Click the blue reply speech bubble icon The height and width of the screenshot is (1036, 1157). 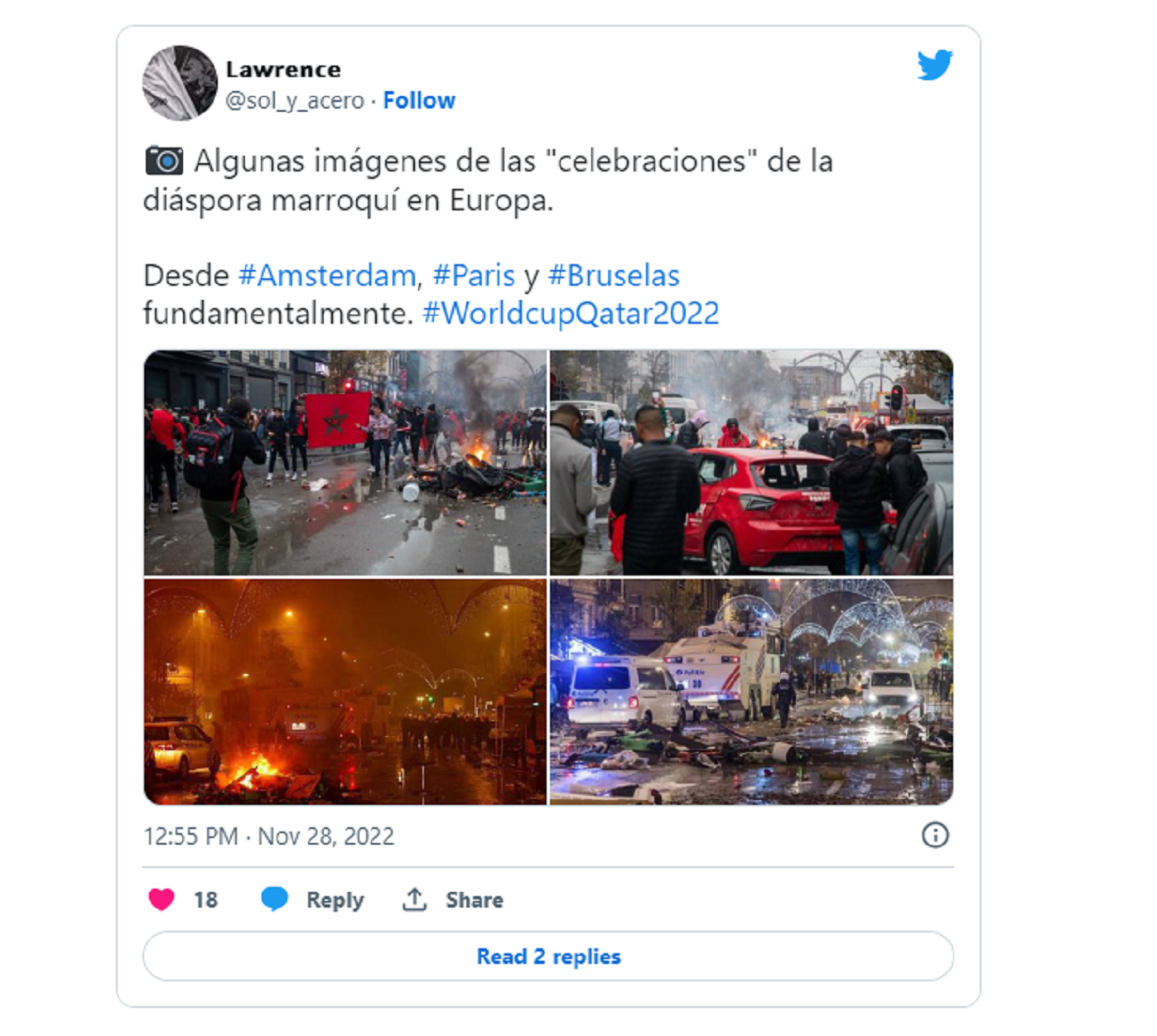274,899
